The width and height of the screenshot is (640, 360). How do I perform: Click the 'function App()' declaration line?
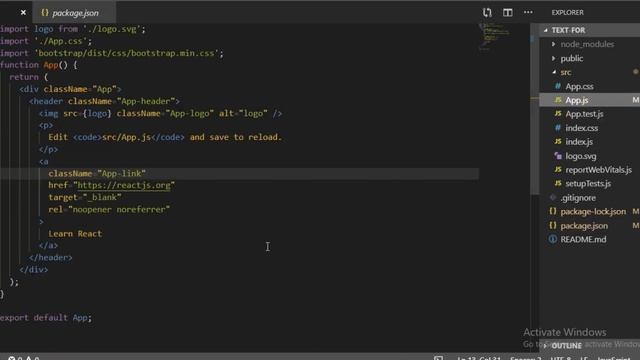tap(38, 65)
